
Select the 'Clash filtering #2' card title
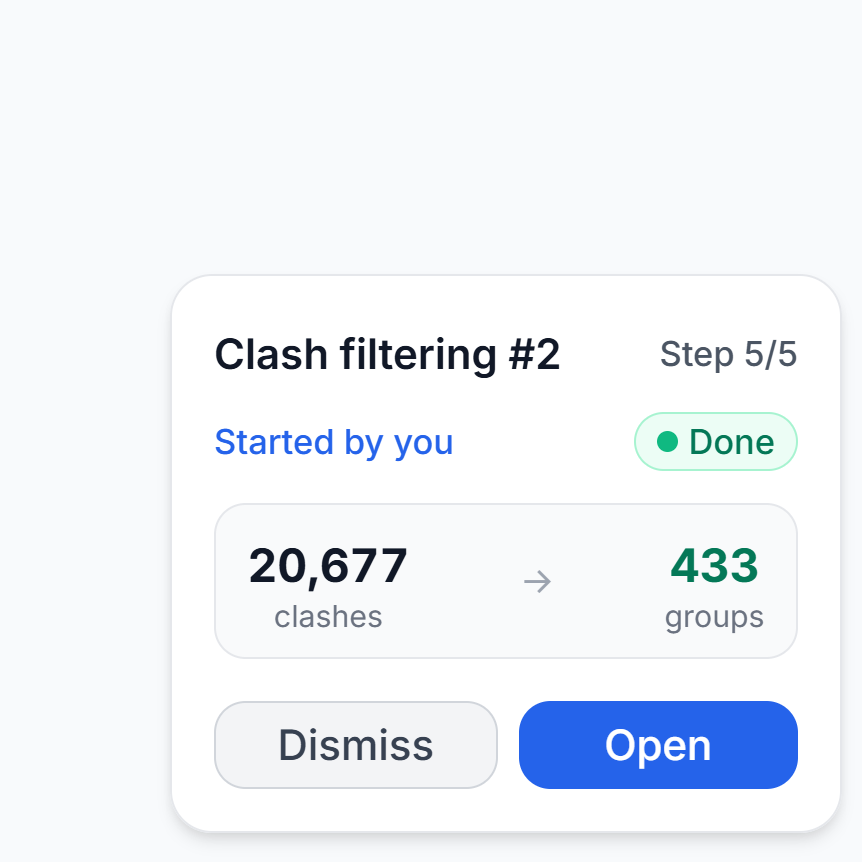[x=387, y=355]
